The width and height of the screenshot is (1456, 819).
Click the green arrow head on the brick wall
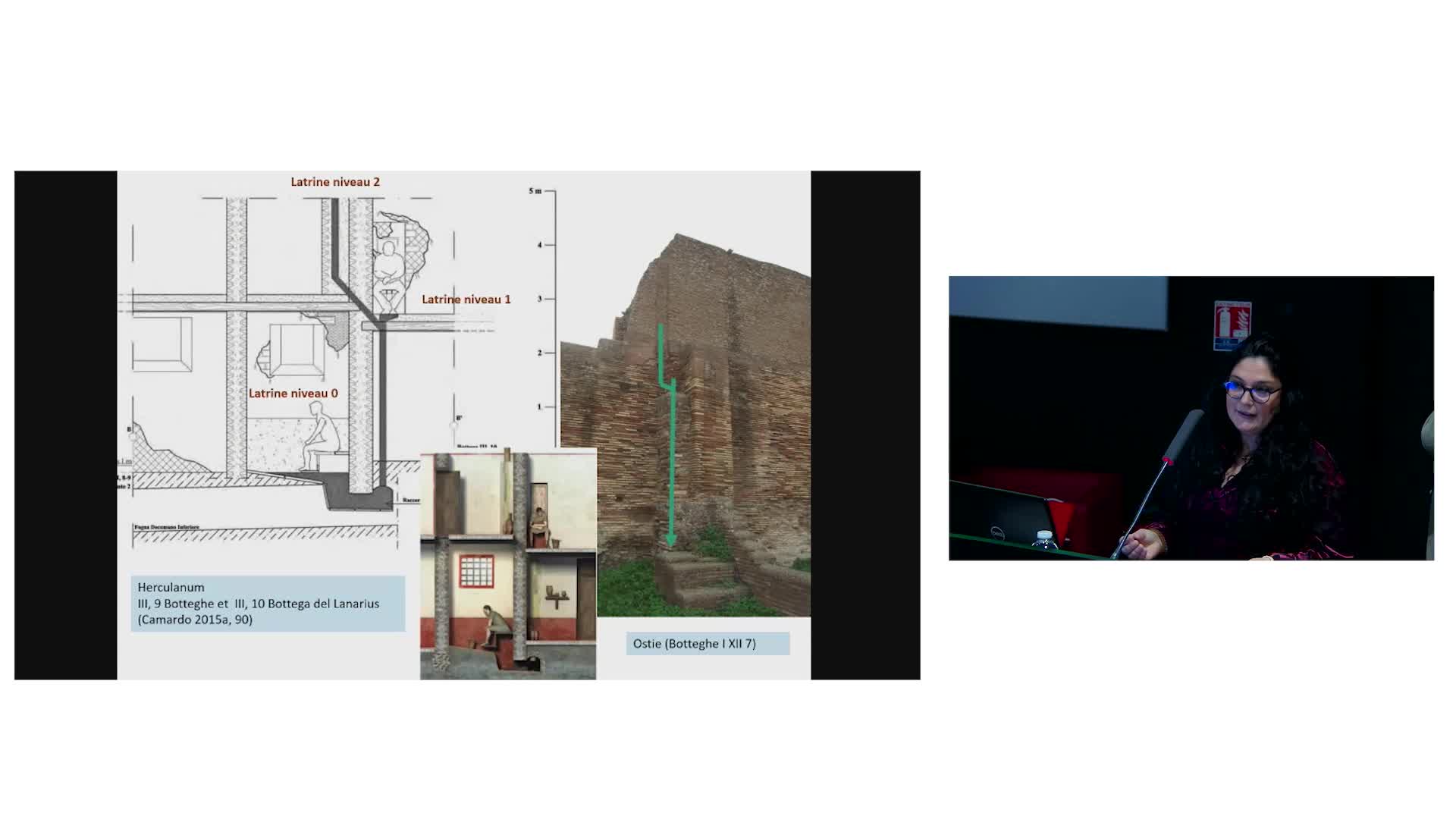pyautogui.click(x=670, y=540)
